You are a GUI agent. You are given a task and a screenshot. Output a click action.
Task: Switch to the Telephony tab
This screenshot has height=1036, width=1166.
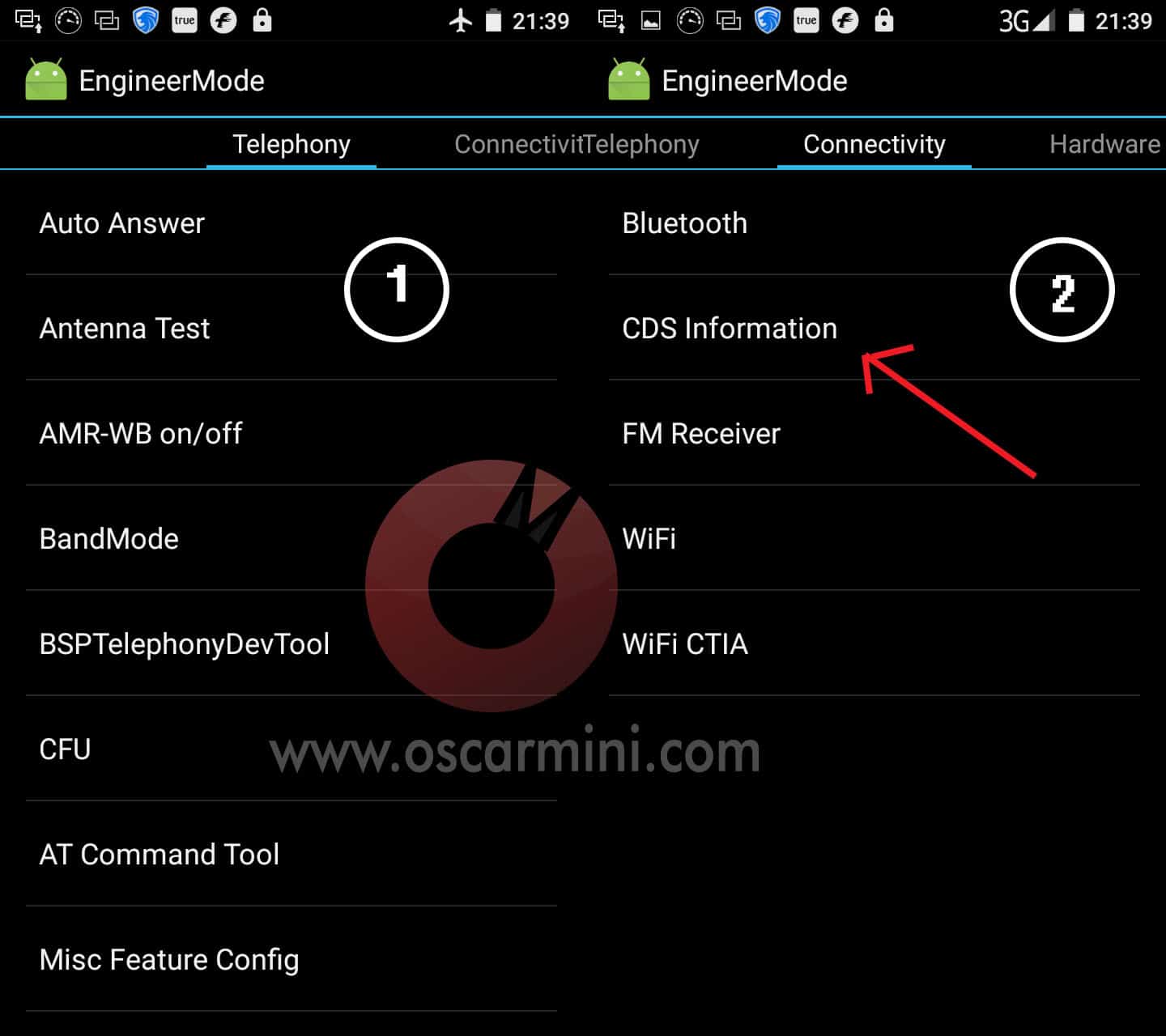[x=291, y=144]
